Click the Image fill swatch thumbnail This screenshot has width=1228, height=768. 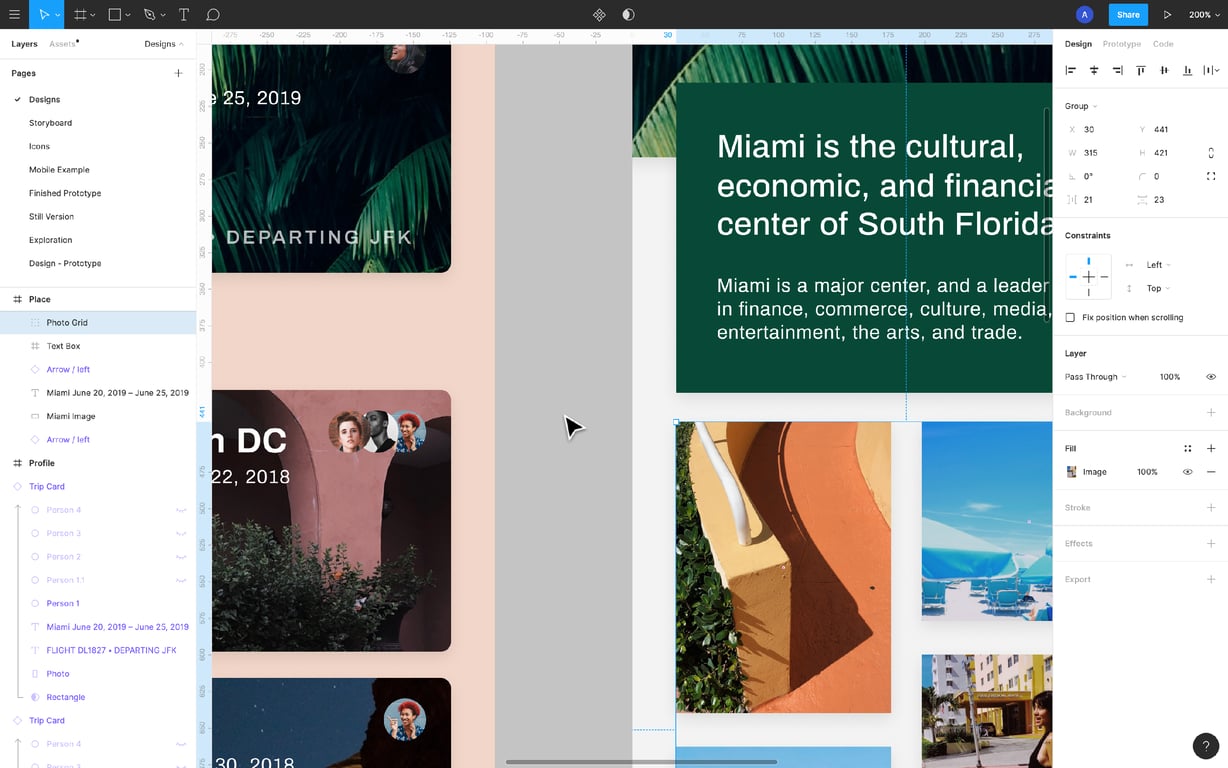point(1072,472)
